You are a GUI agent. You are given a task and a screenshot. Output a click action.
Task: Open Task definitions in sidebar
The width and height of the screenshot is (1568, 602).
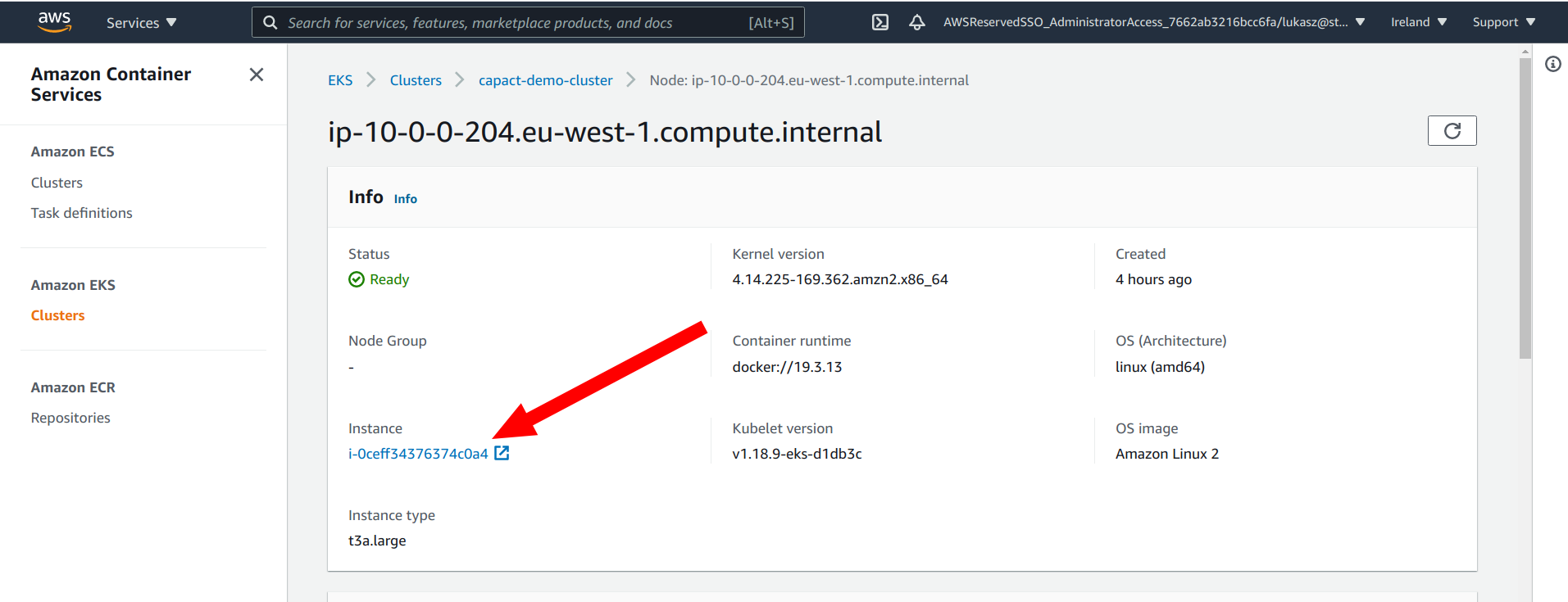[x=81, y=213]
